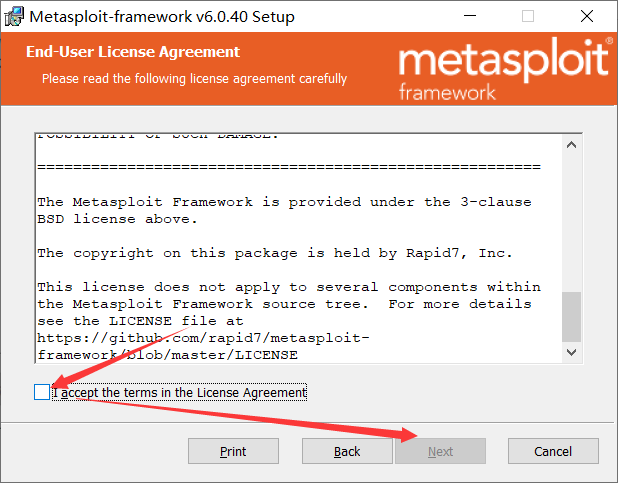Tick the accept license terms checkbox
618x483 pixels.
(x=40, y=393)
